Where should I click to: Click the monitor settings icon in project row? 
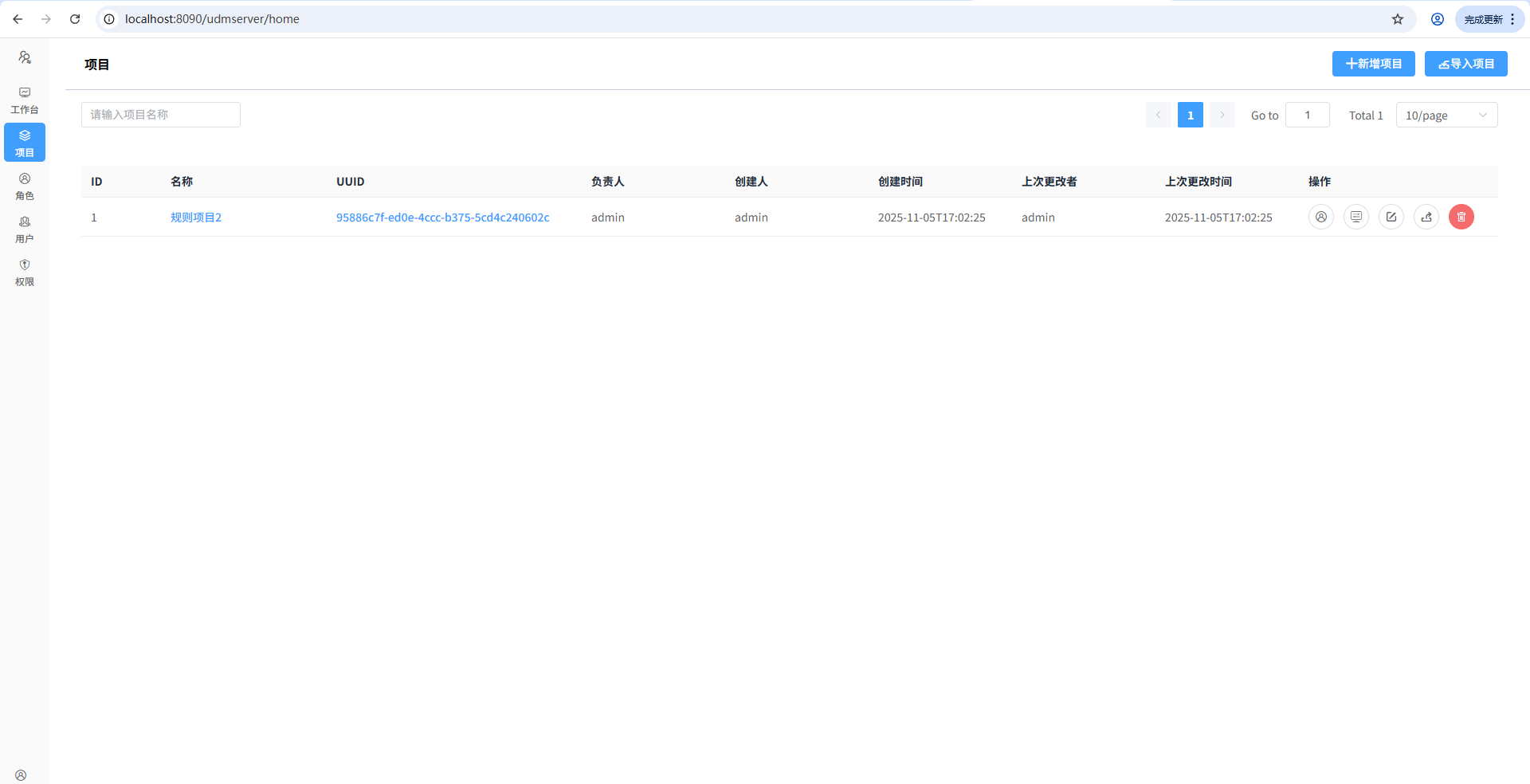1355,217
